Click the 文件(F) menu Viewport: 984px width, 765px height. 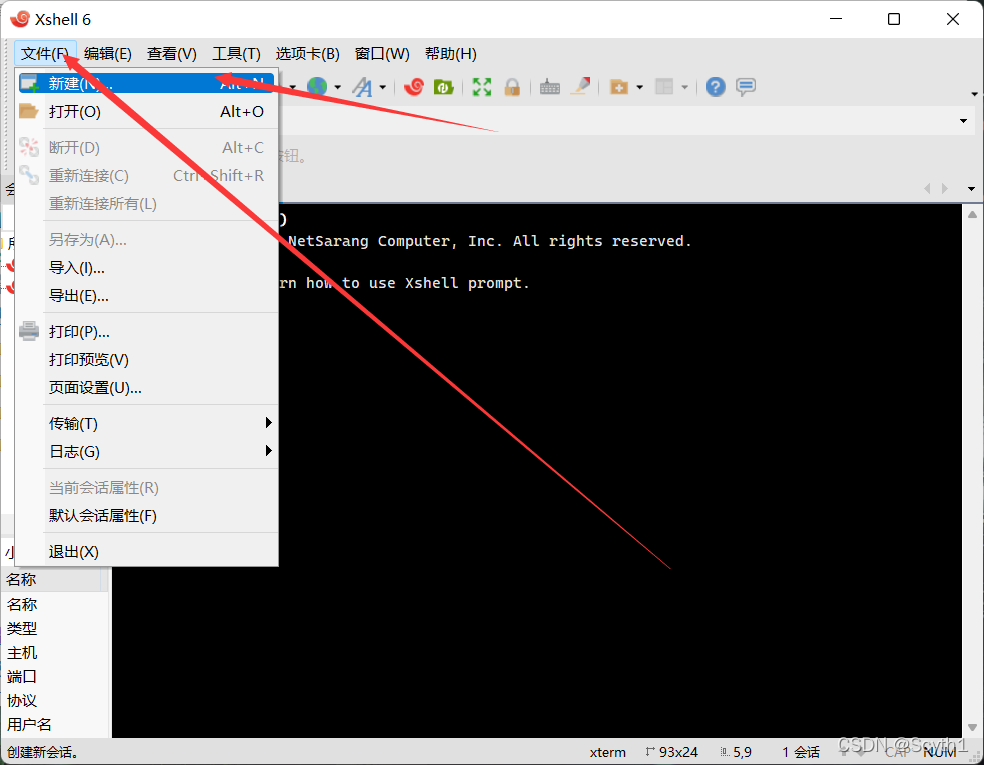coord(45,54)
